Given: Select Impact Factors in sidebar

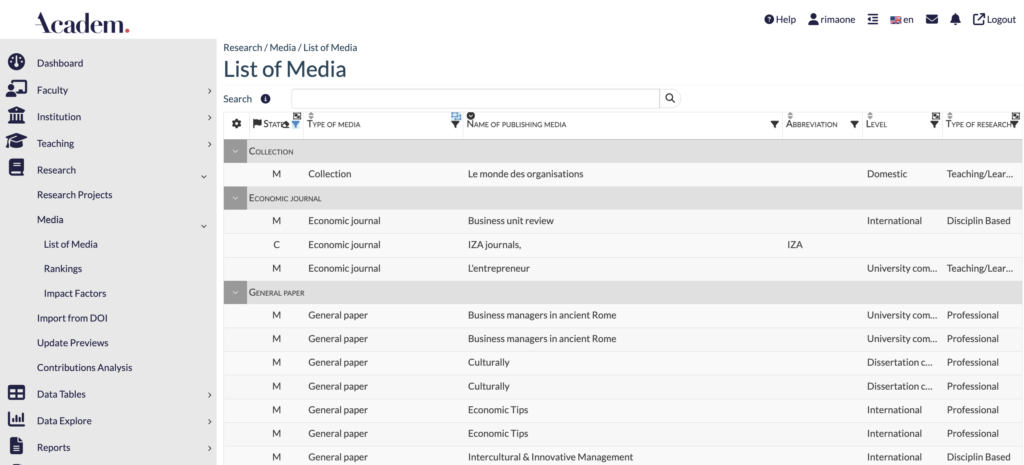Looking at the screenshot, I should [75, 294].
